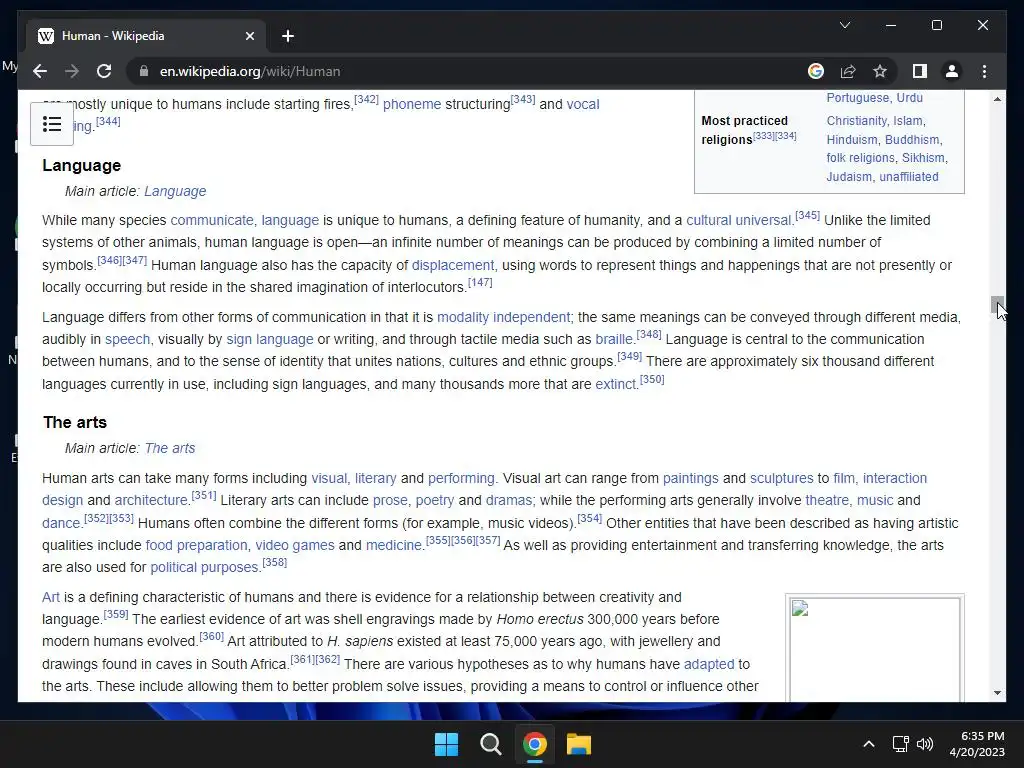The width and height of the screenshot is (1024, 768).
Task: Open citation reference [345]
Action: [807, 215]
